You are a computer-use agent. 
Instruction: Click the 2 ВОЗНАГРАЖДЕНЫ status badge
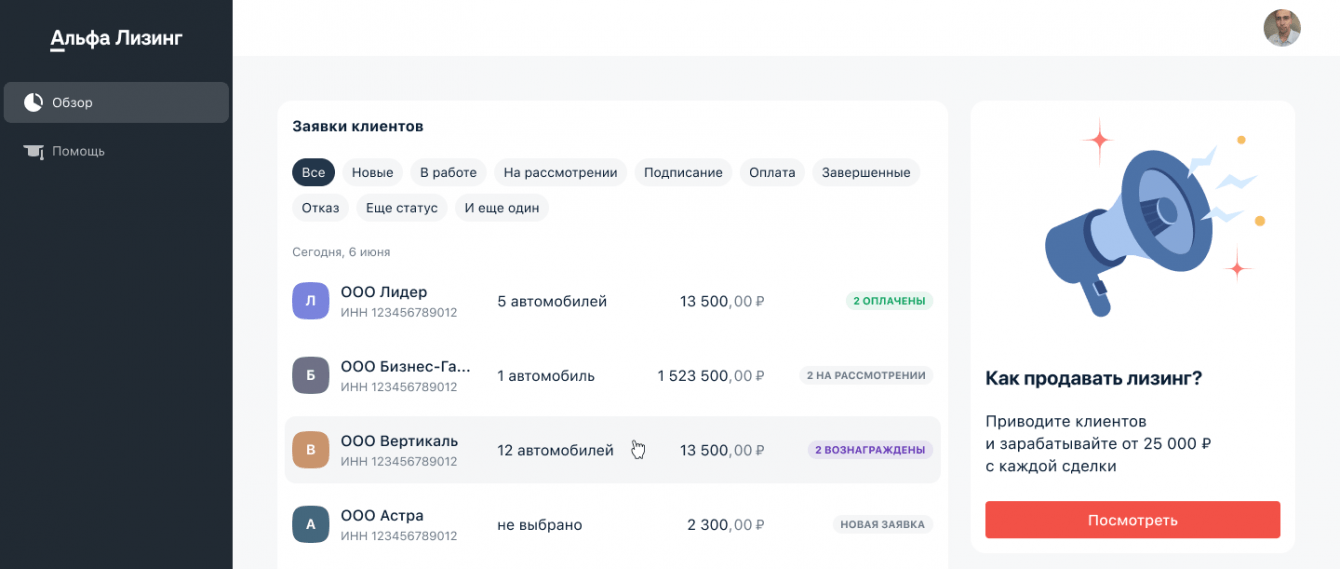pos(870,450)
